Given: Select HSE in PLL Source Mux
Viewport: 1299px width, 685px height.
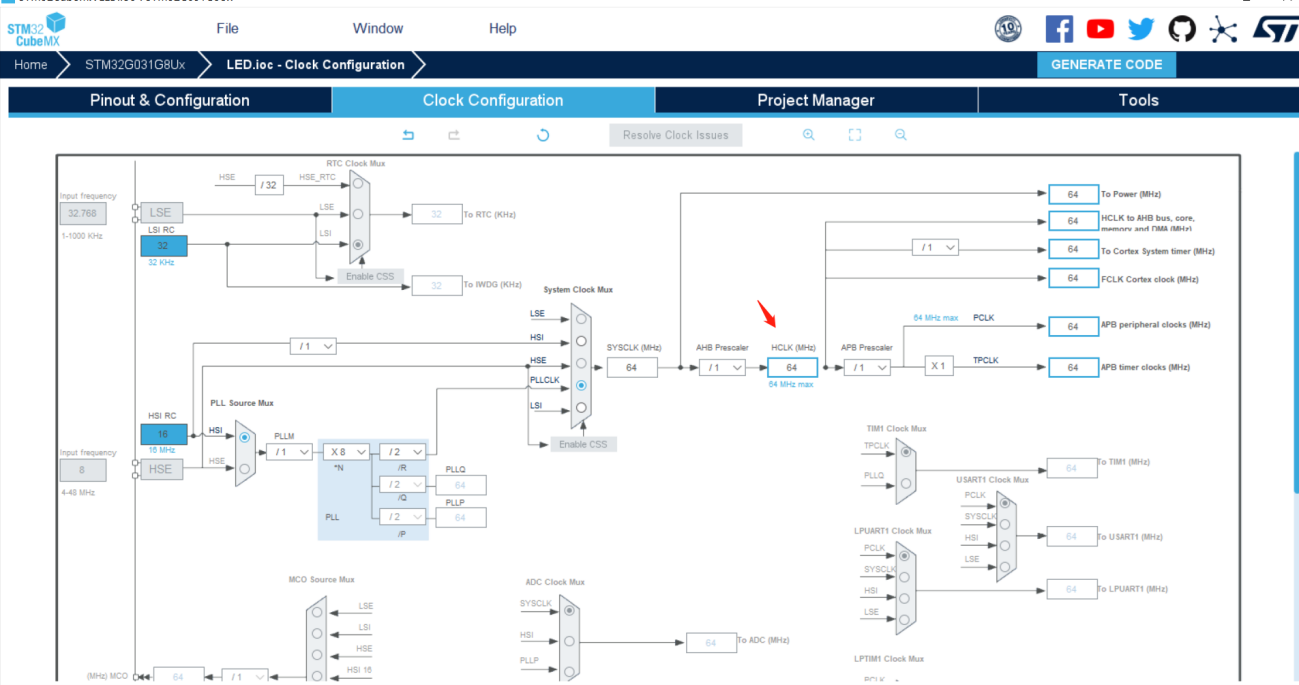Looking at the screenshot, I should [245, 468].
